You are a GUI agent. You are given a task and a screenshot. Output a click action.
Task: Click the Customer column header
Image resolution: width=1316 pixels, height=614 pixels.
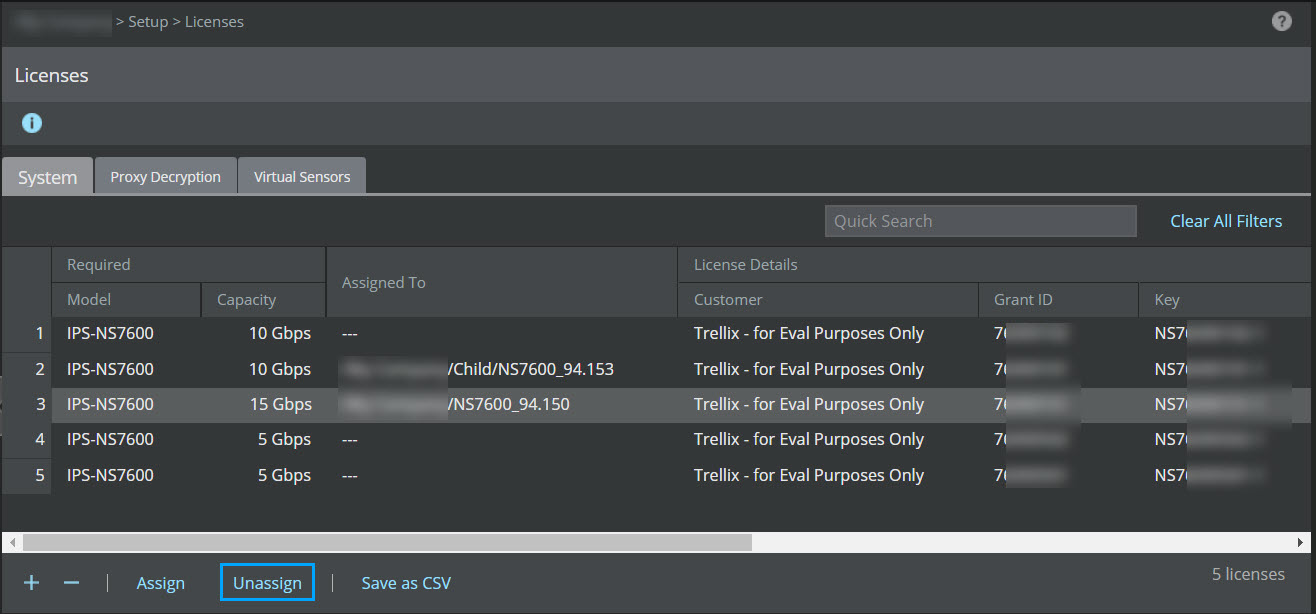click(828, 299)
